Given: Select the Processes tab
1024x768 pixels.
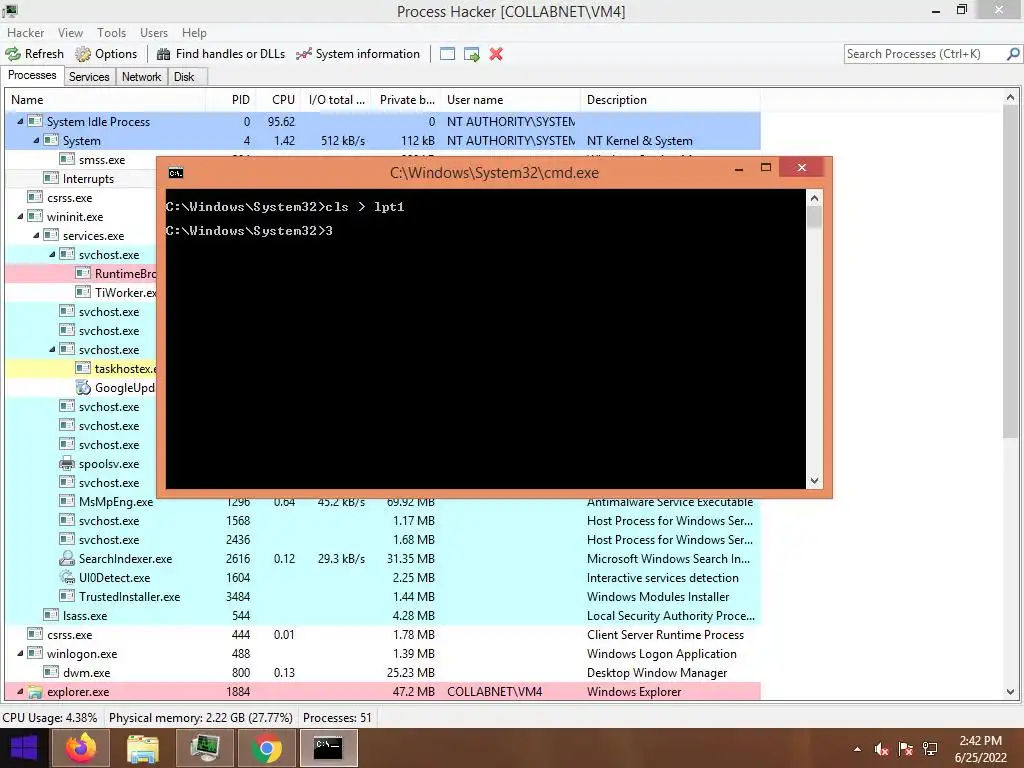Looking at the screenshot, I should click(x=32, y=75).
